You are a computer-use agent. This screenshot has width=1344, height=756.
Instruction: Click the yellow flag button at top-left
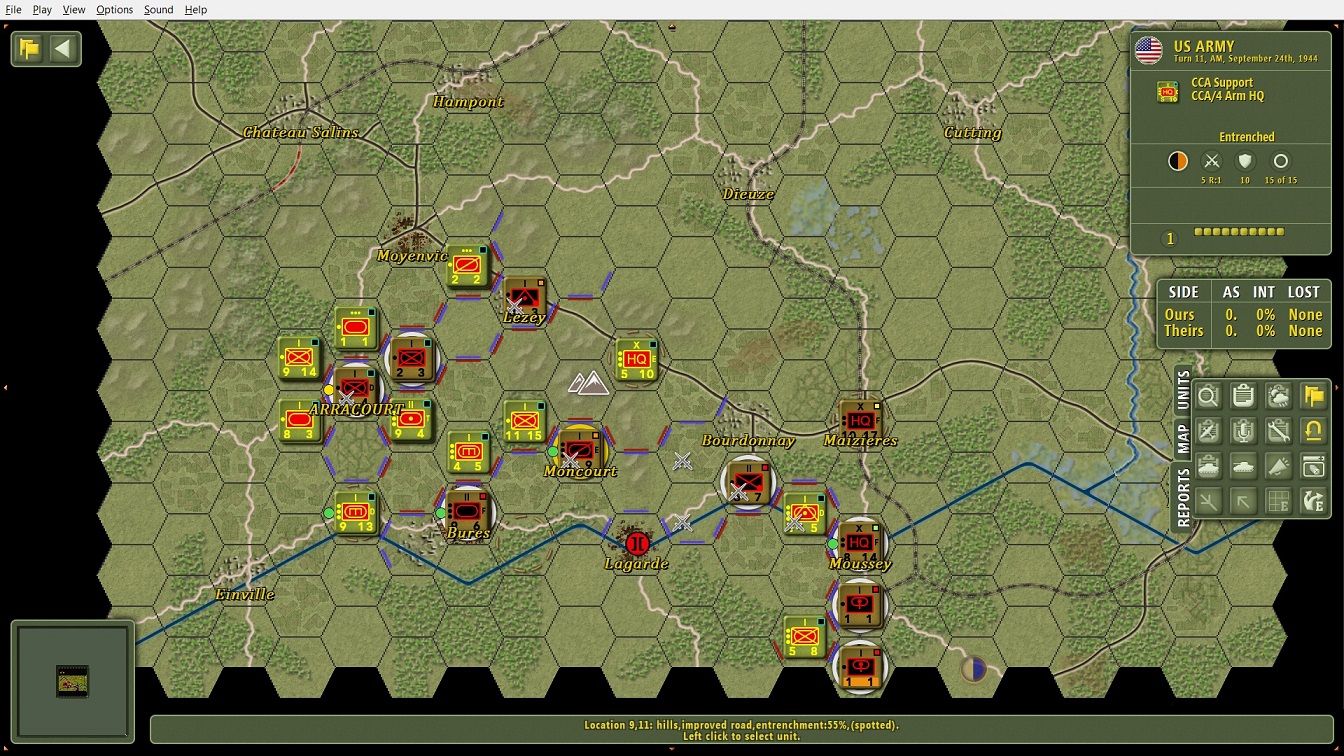coord(29,49)
